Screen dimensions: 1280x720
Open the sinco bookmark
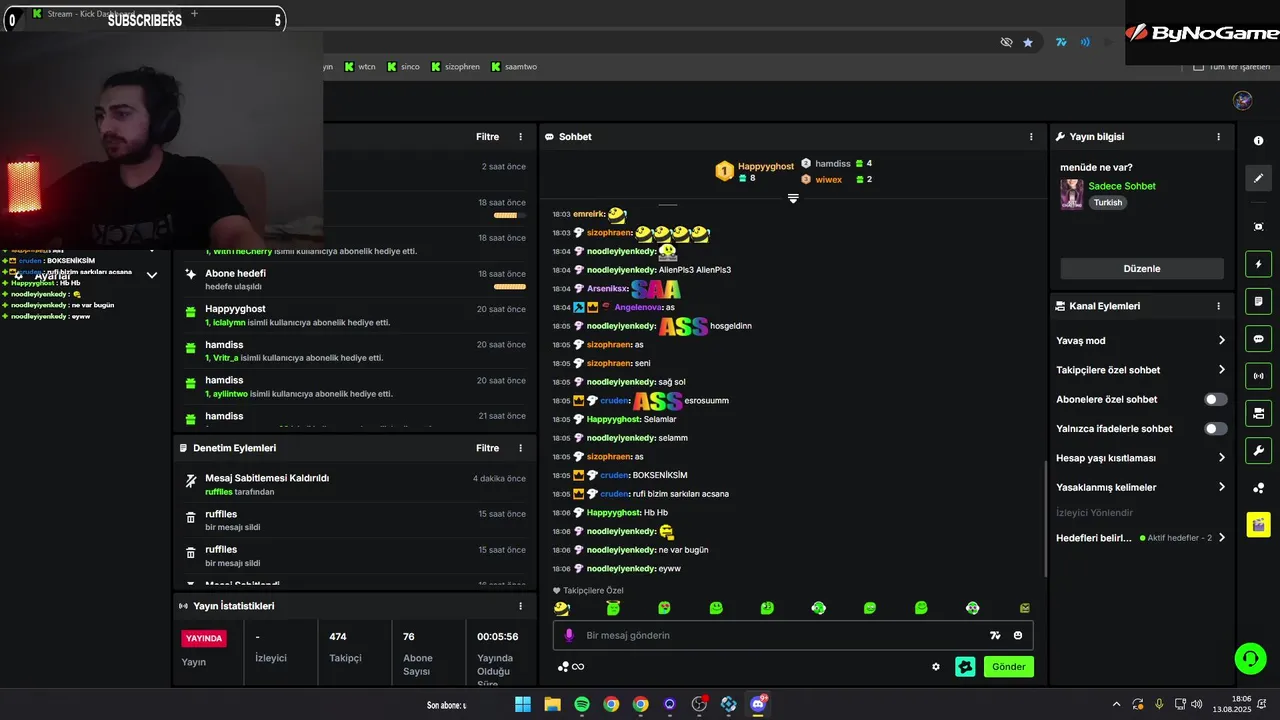(x=403, y=67)
